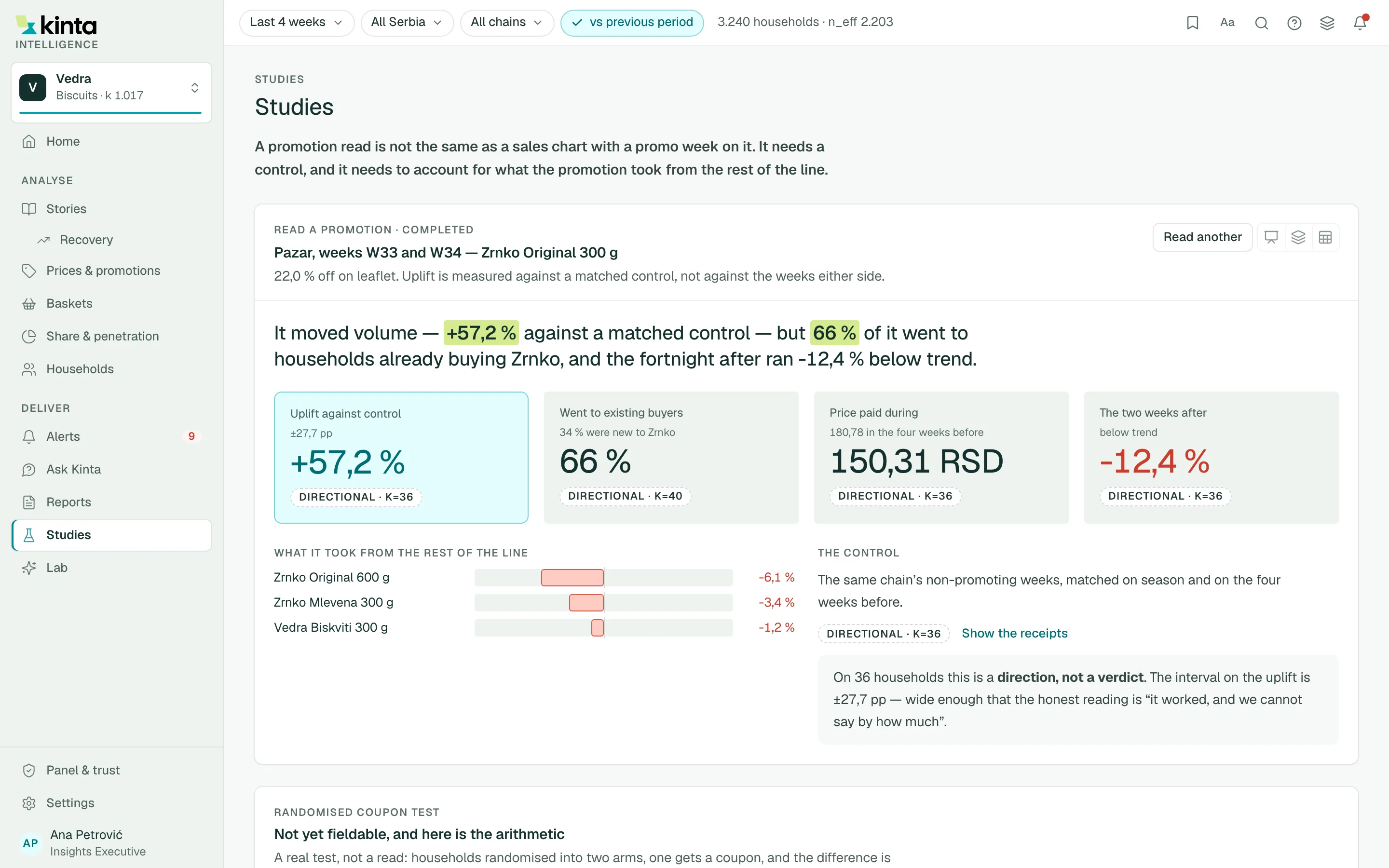Click the Stories book icon

tap(29, 209)
